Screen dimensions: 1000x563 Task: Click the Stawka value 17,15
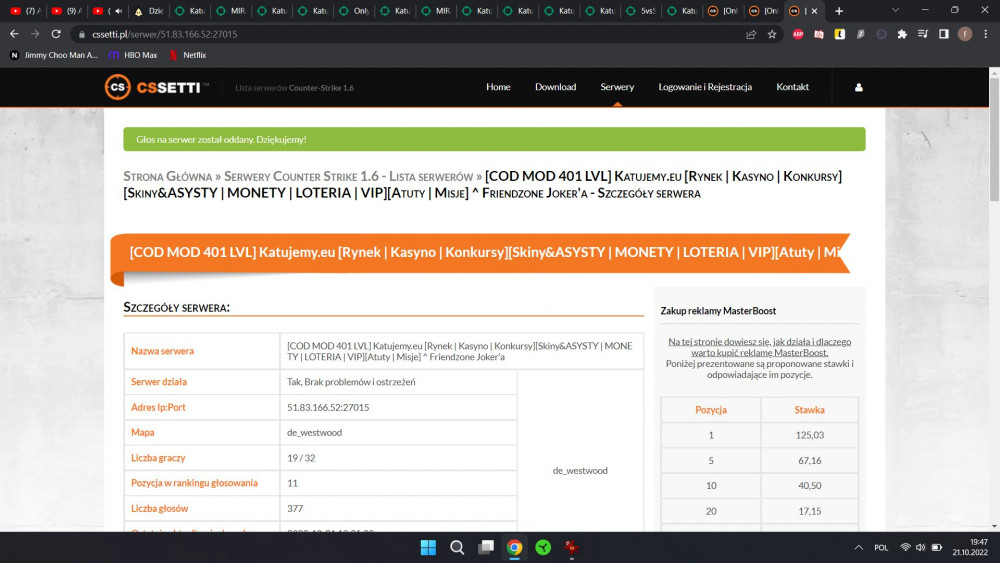coord(809,511)
